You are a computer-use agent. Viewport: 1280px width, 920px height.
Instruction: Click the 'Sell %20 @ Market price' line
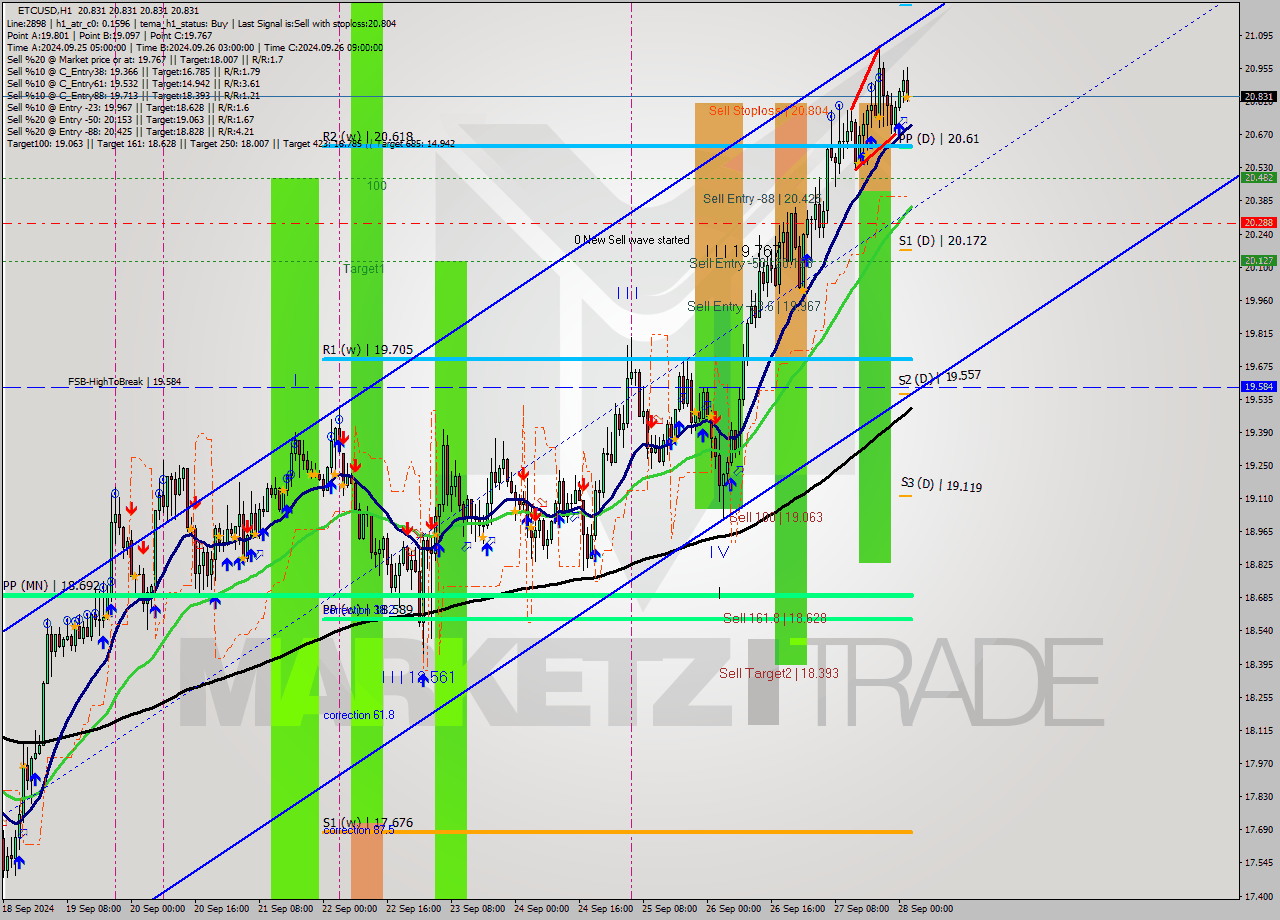click(145, 60)
